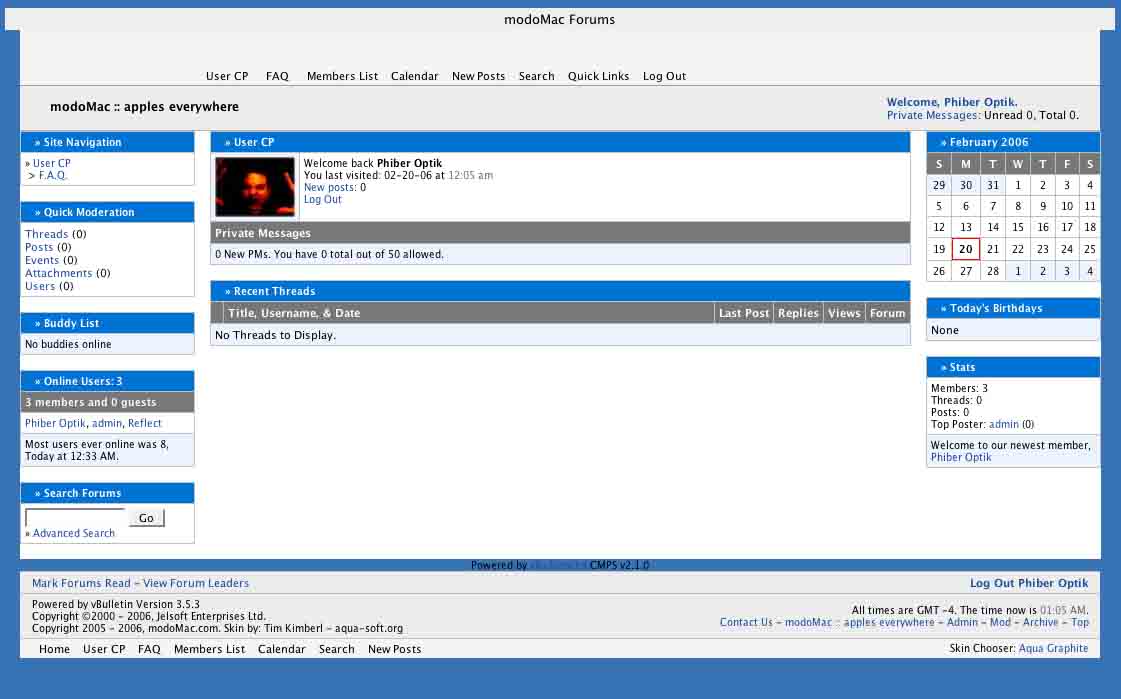Select February 20 on the calendar

[x=966, y=249]
